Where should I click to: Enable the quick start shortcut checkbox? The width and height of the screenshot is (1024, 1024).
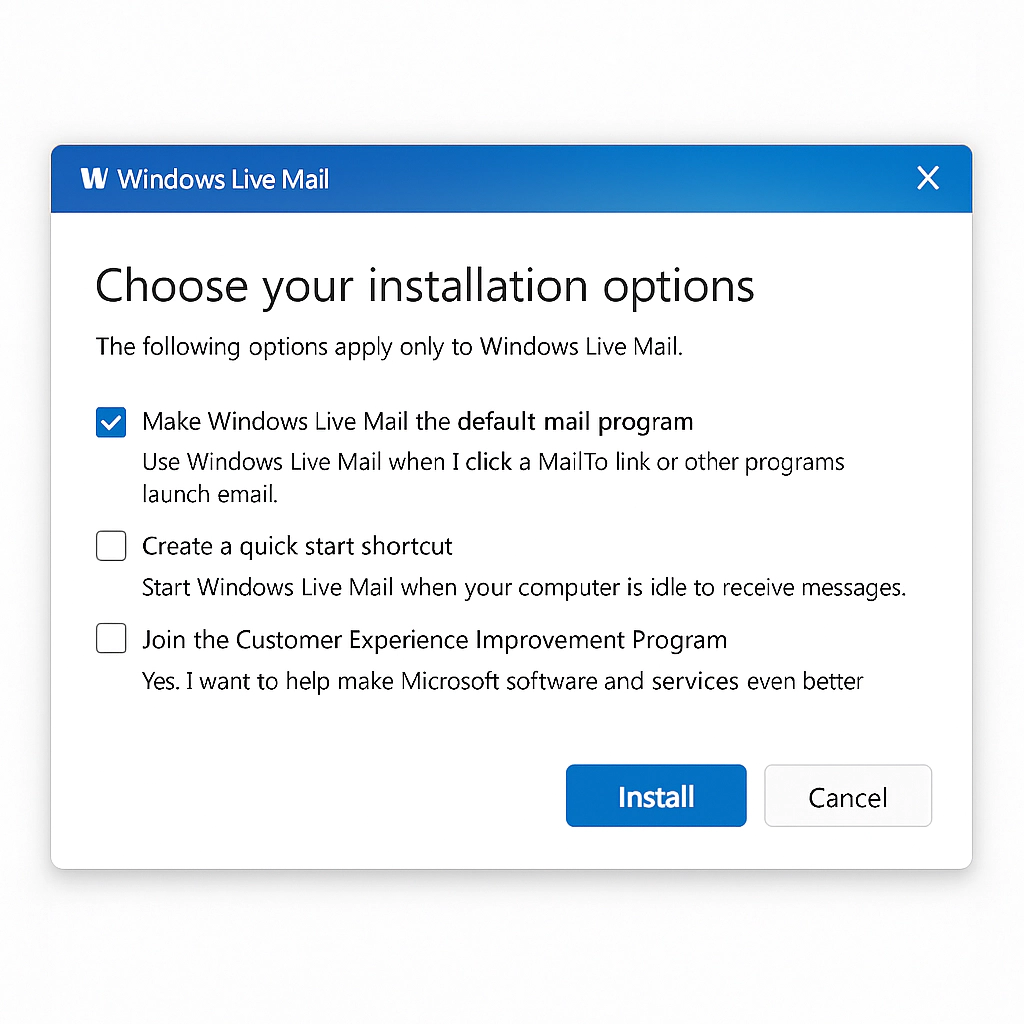click(111, 546)
